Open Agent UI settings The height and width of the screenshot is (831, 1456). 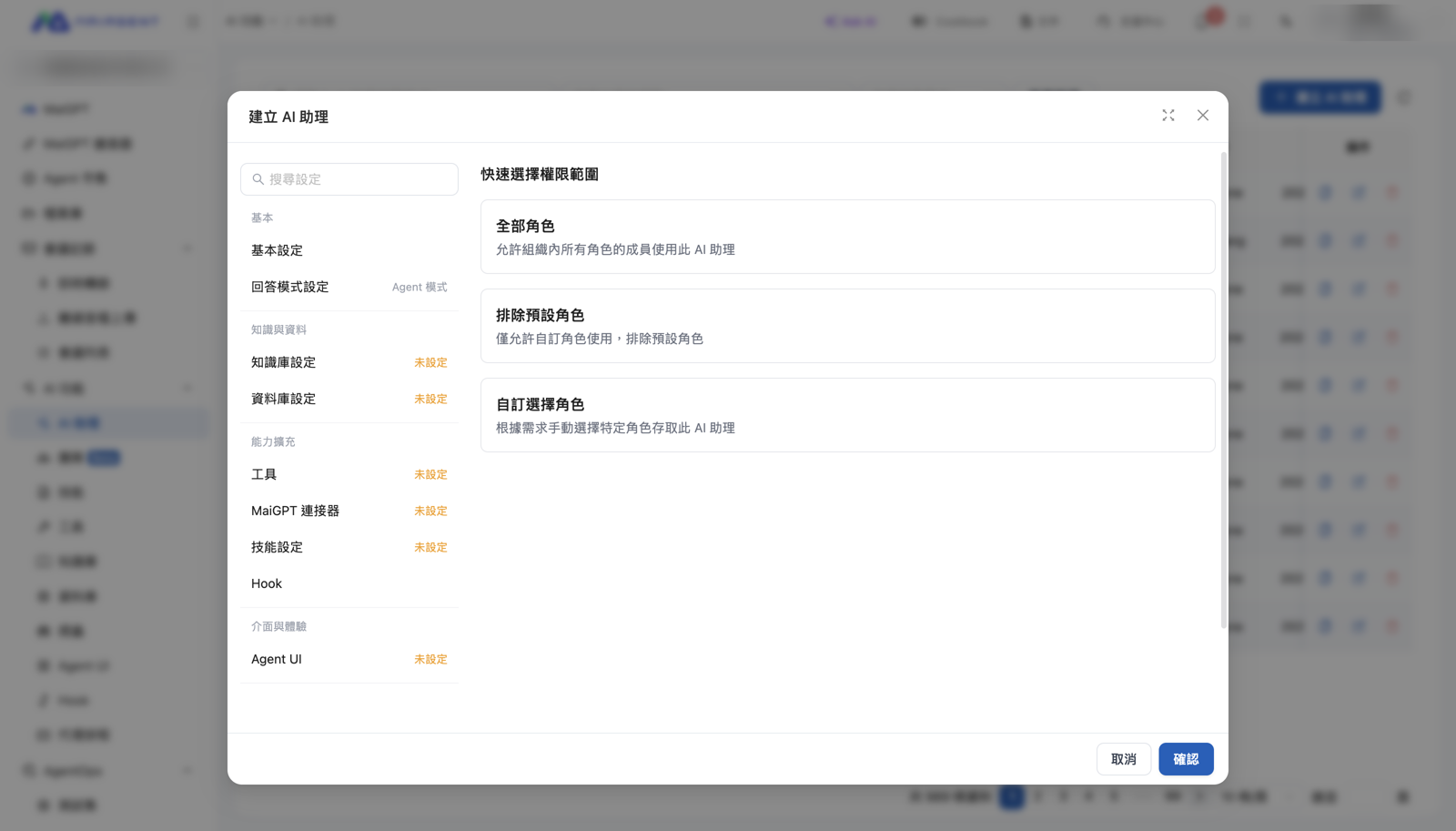[349, 659]
